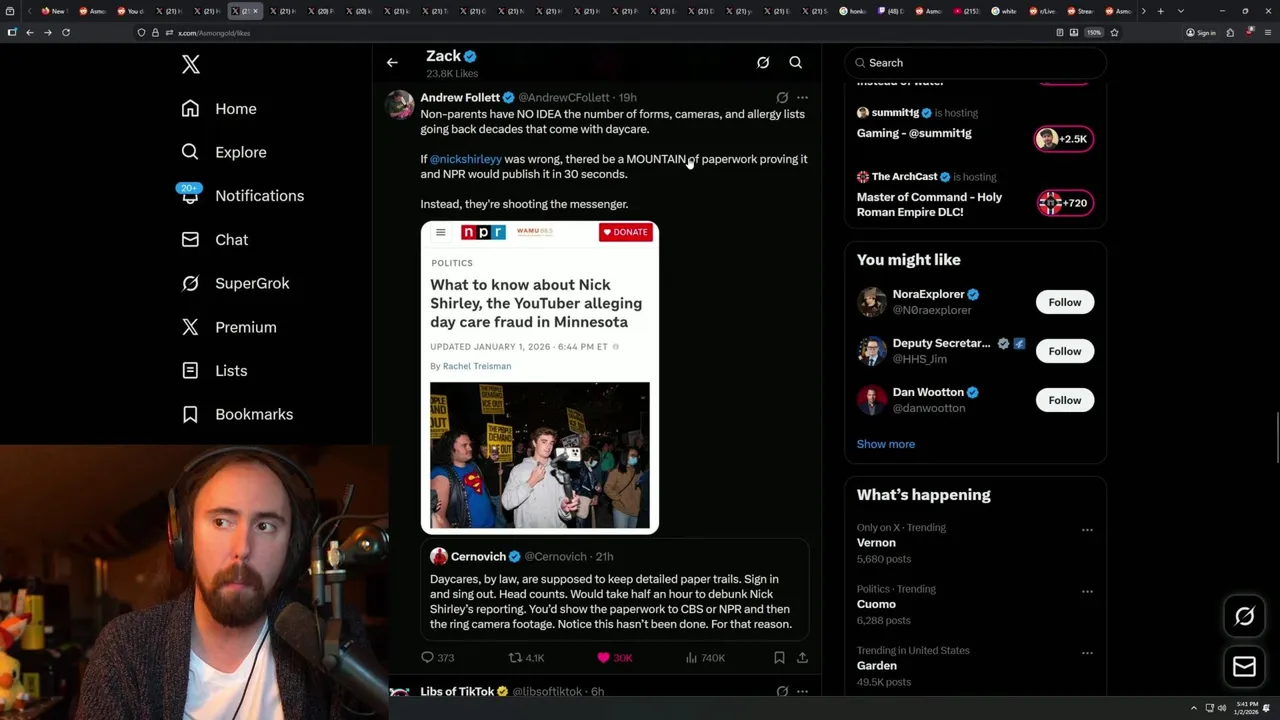
Task: Open the floating Messages envelope button
Action: [x=1245, y=667]
